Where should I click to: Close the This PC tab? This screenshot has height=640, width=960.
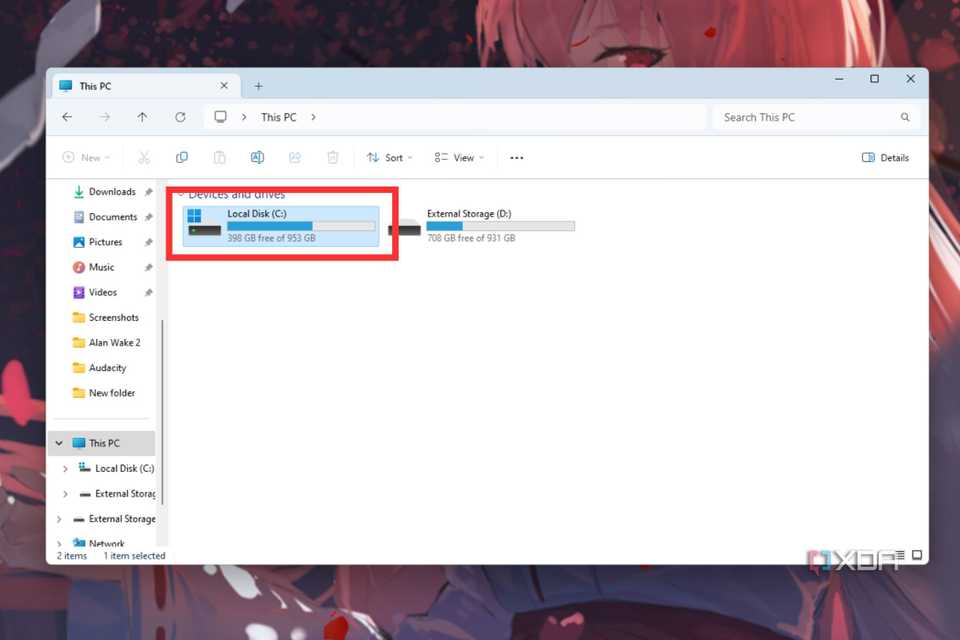click(x=224, y=86)
